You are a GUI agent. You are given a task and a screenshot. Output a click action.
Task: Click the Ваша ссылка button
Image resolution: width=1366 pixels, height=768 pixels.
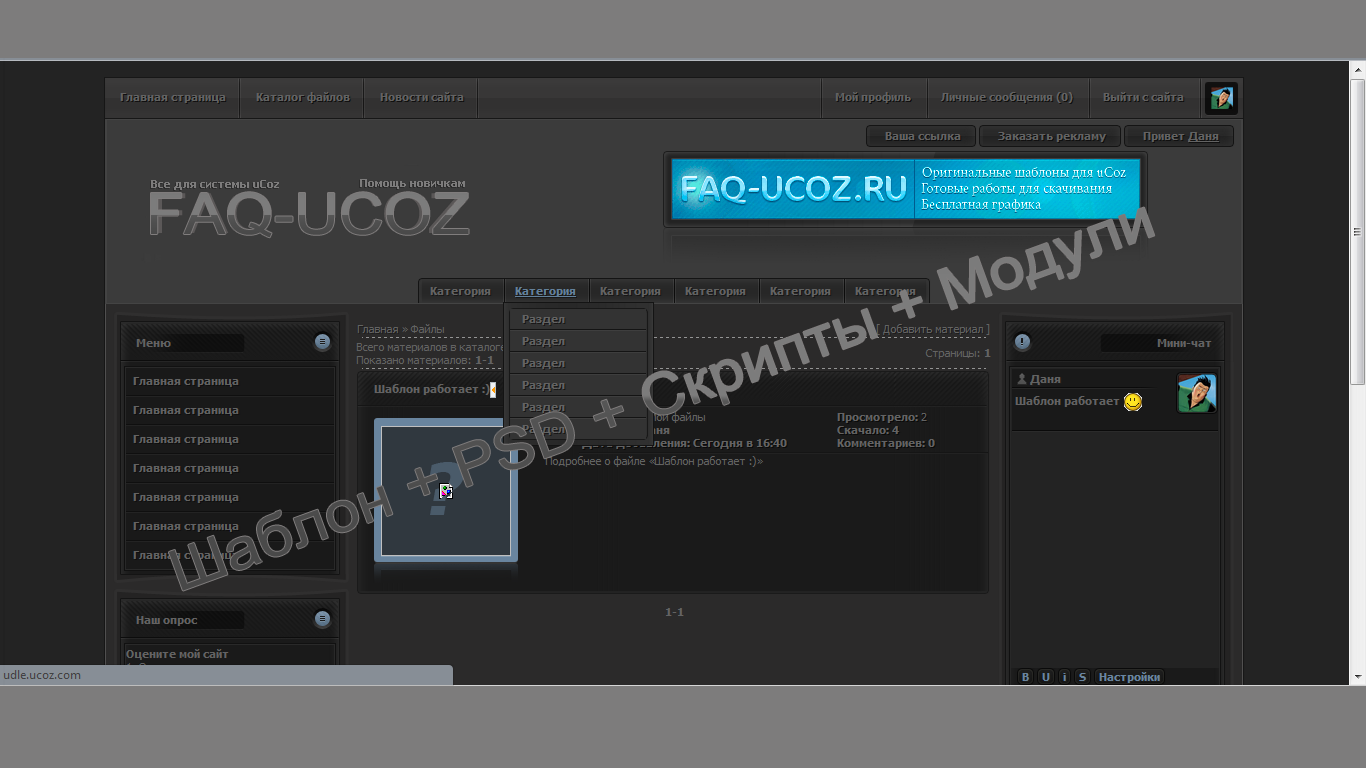point(922,136)
